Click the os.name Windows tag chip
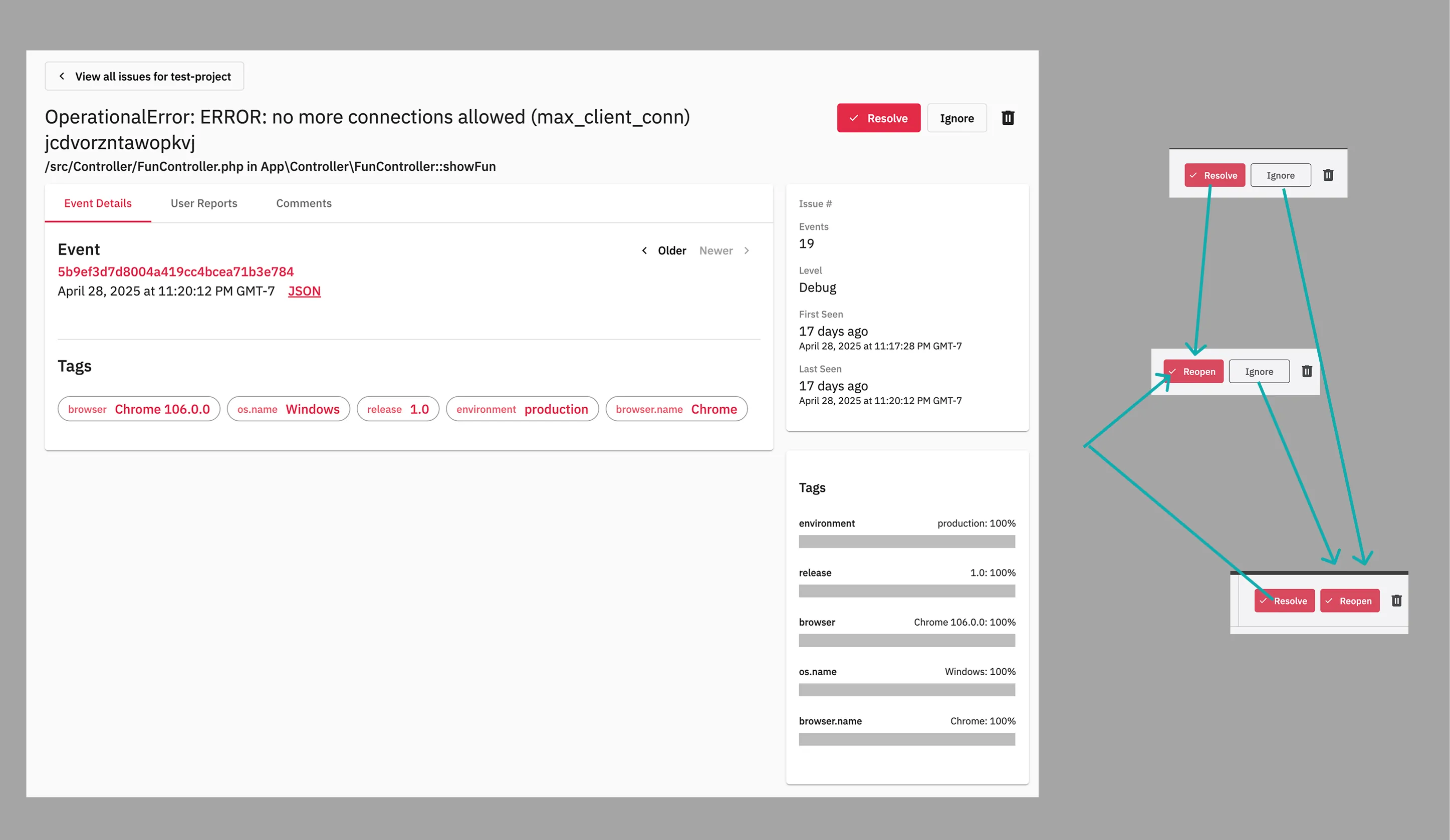 tap(288, 409)
